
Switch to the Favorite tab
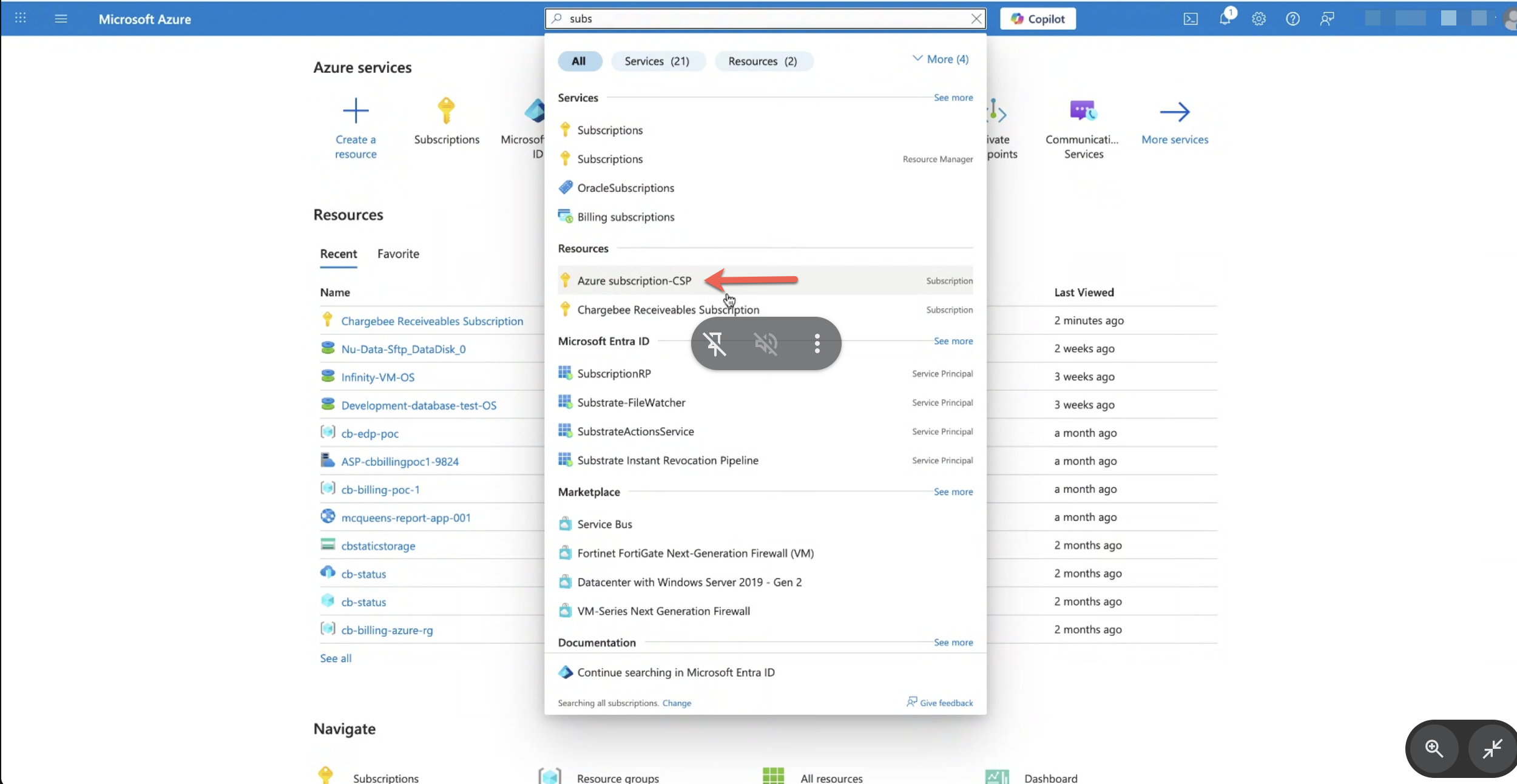pos(398,254)
